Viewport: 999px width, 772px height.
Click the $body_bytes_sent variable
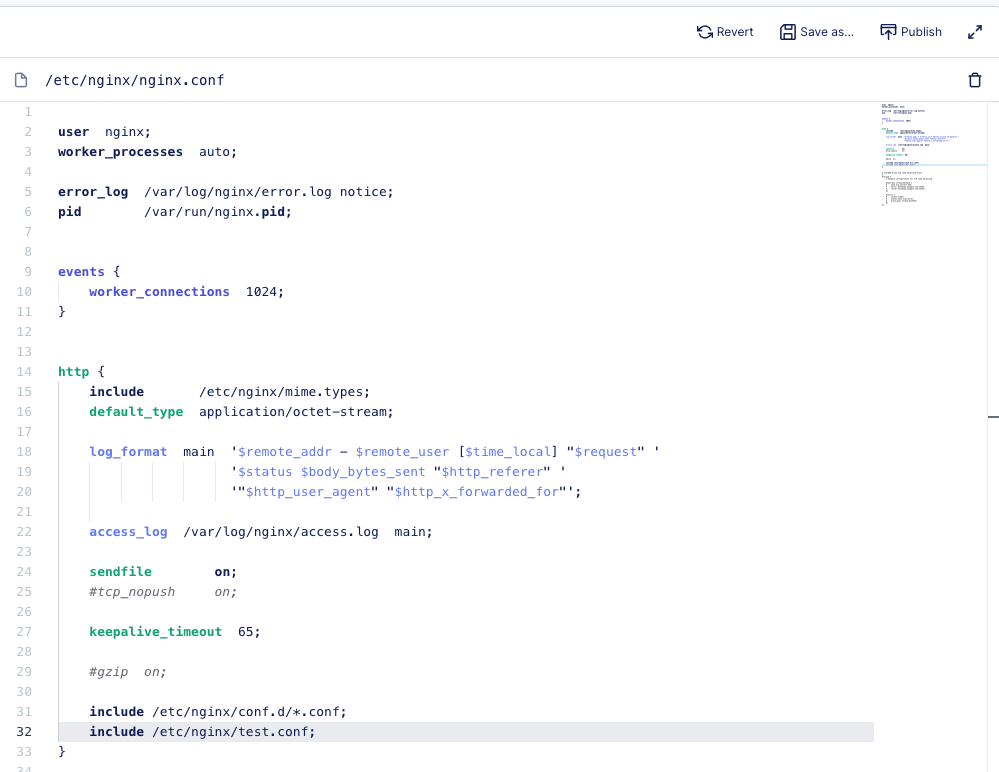(x=363, y=472)
